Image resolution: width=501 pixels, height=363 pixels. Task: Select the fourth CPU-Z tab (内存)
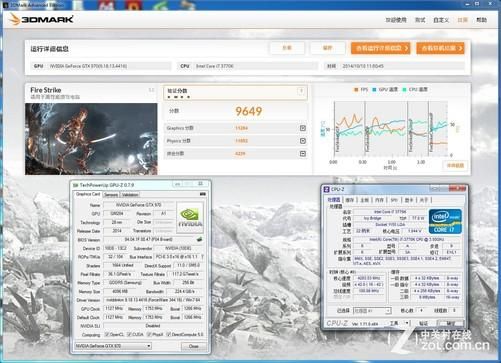(x=379, y=200)
